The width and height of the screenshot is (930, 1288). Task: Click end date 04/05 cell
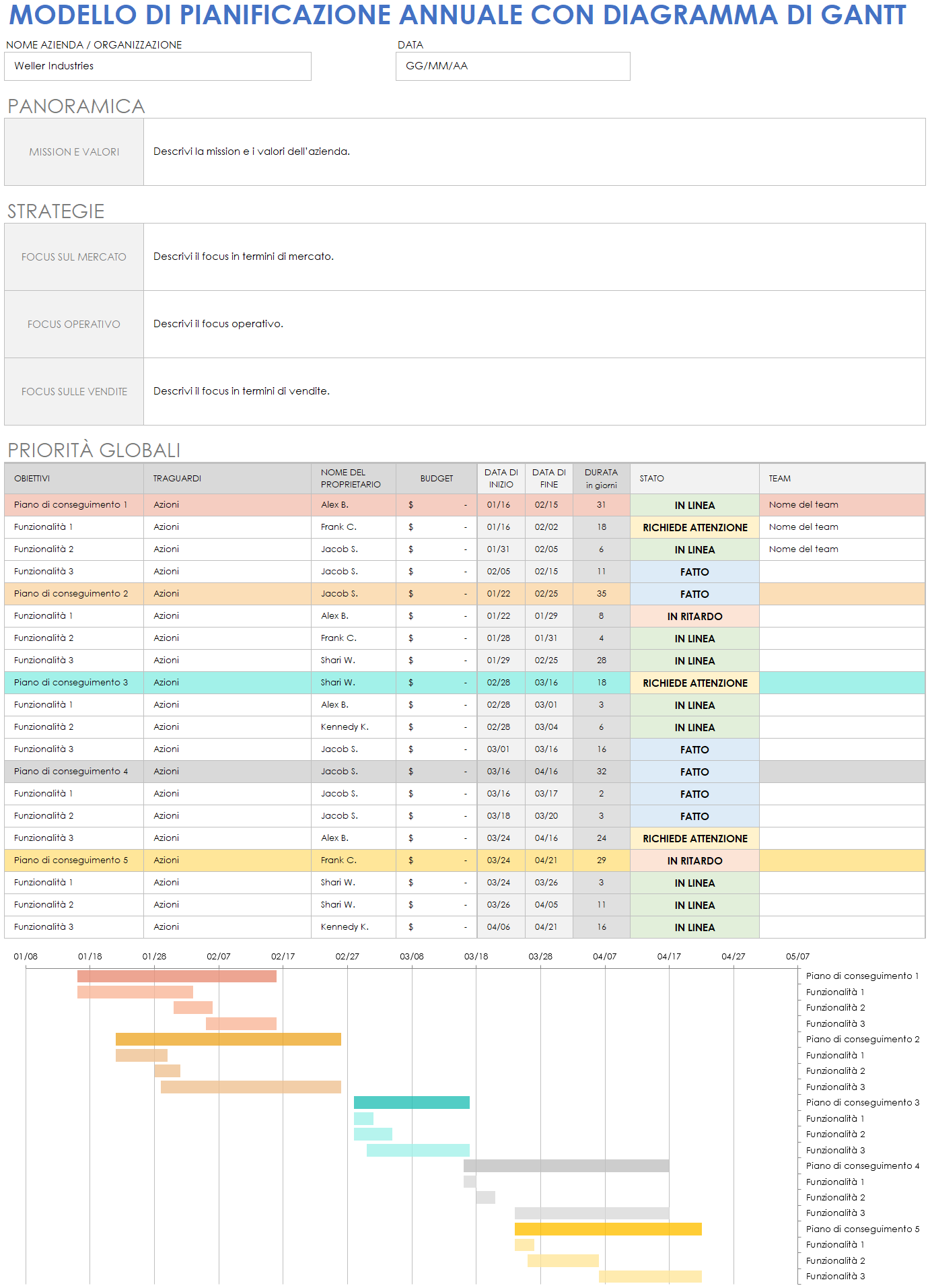[549, 905]
